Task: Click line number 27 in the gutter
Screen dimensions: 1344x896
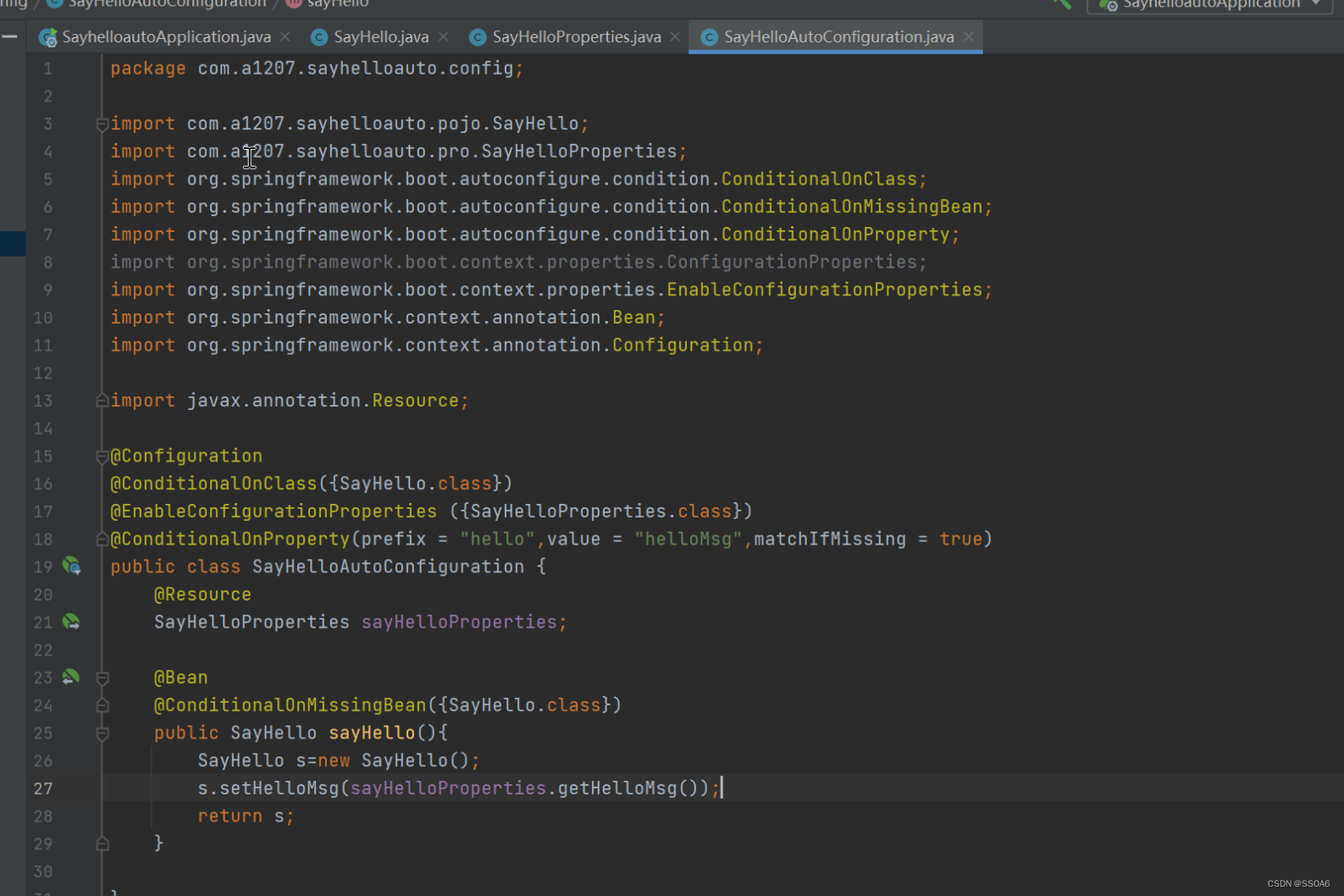Action: [42, 788]
